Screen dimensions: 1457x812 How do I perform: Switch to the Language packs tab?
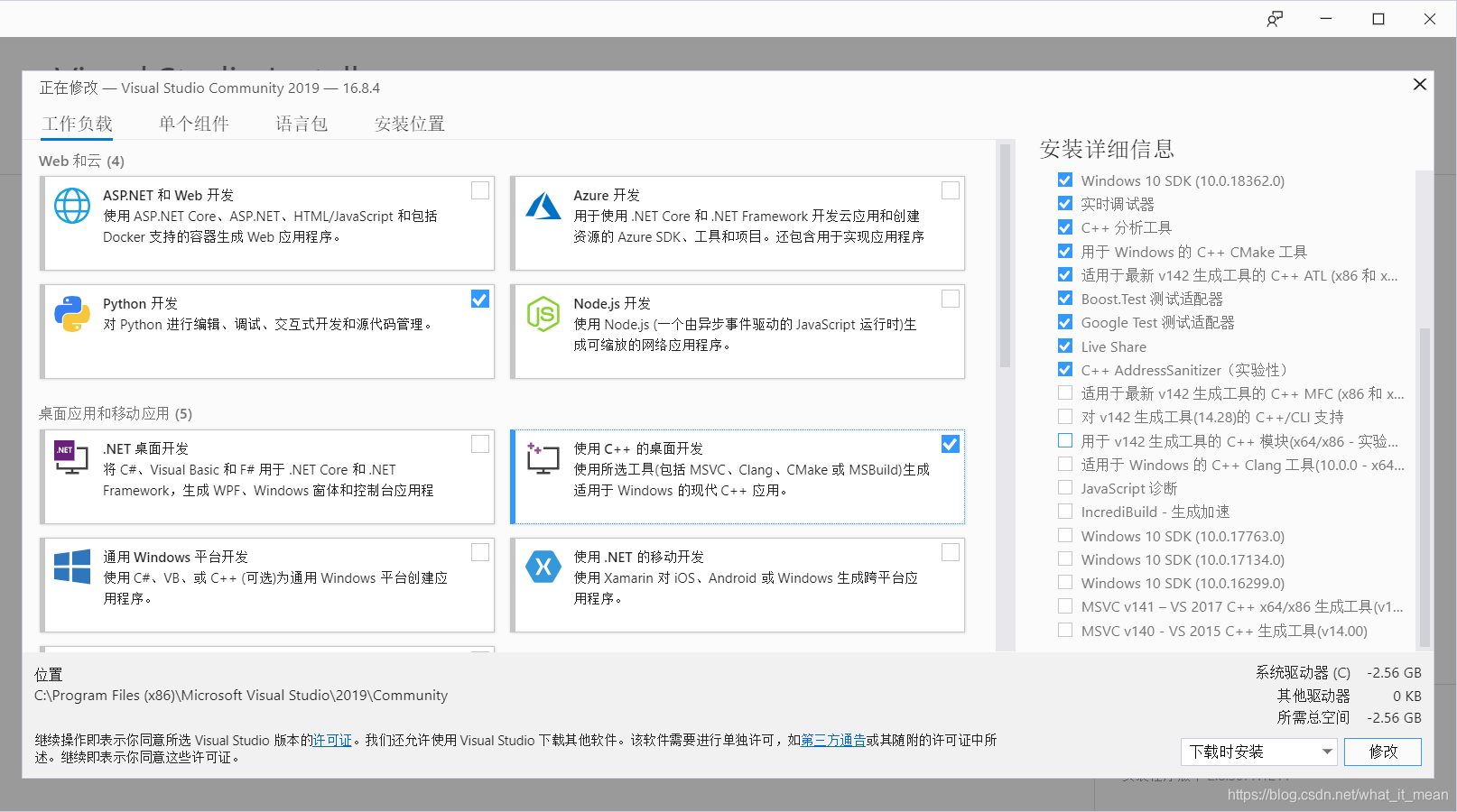(x=302, y=124)
